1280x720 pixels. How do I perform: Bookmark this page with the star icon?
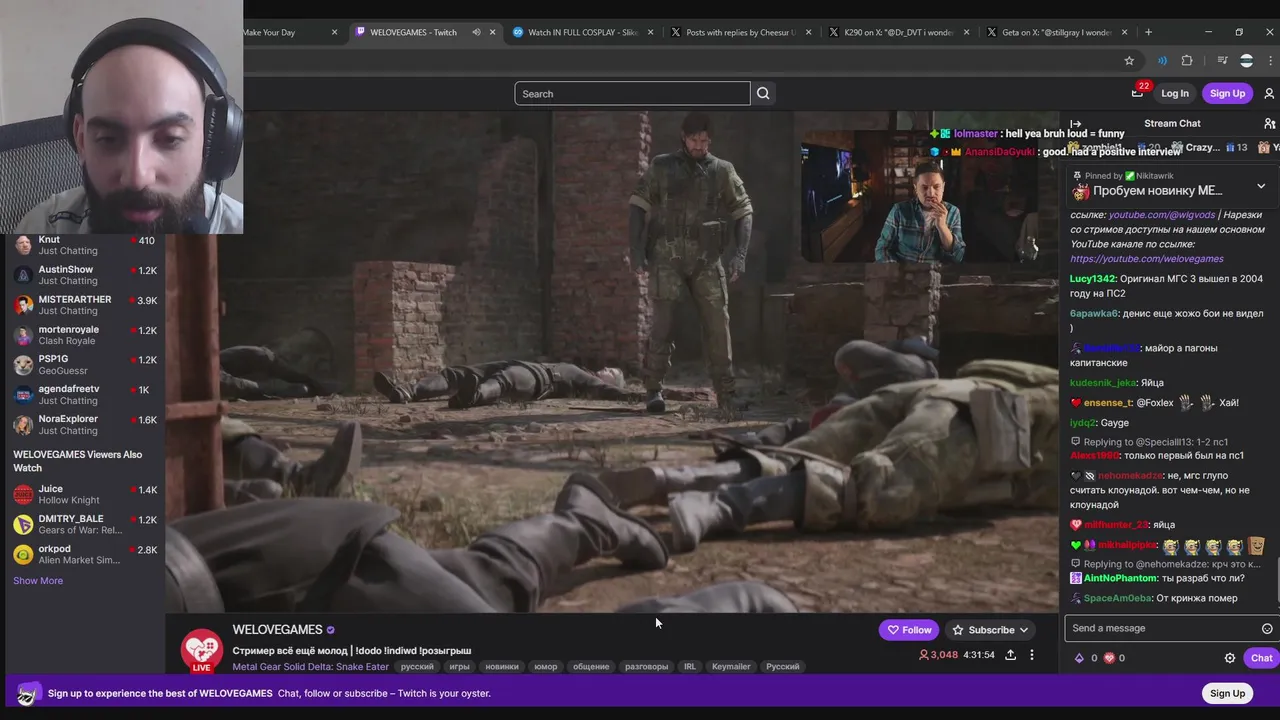pos(1129,61)
